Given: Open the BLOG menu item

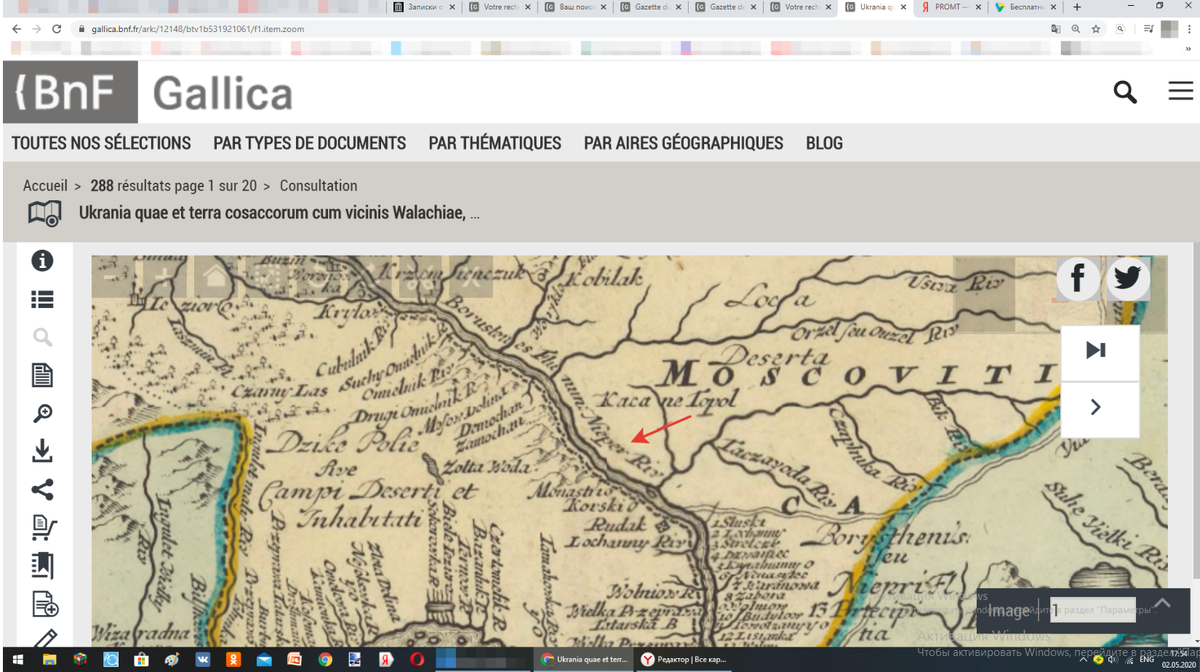Looking at the screenshot, I should coord(824,143).
